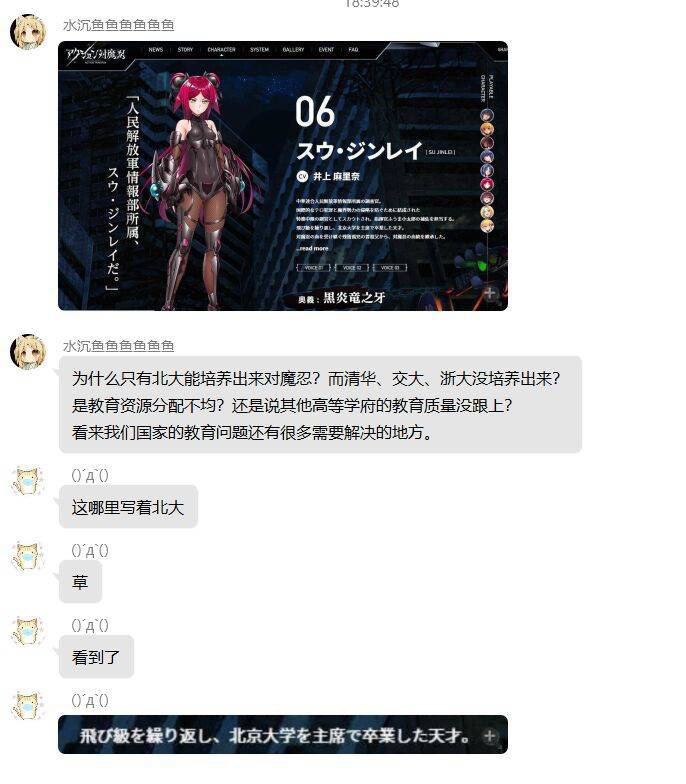Click cat avatar beside '这哪里写着北大'
This screenshot has height=784, width=686.
click(28, 482)
